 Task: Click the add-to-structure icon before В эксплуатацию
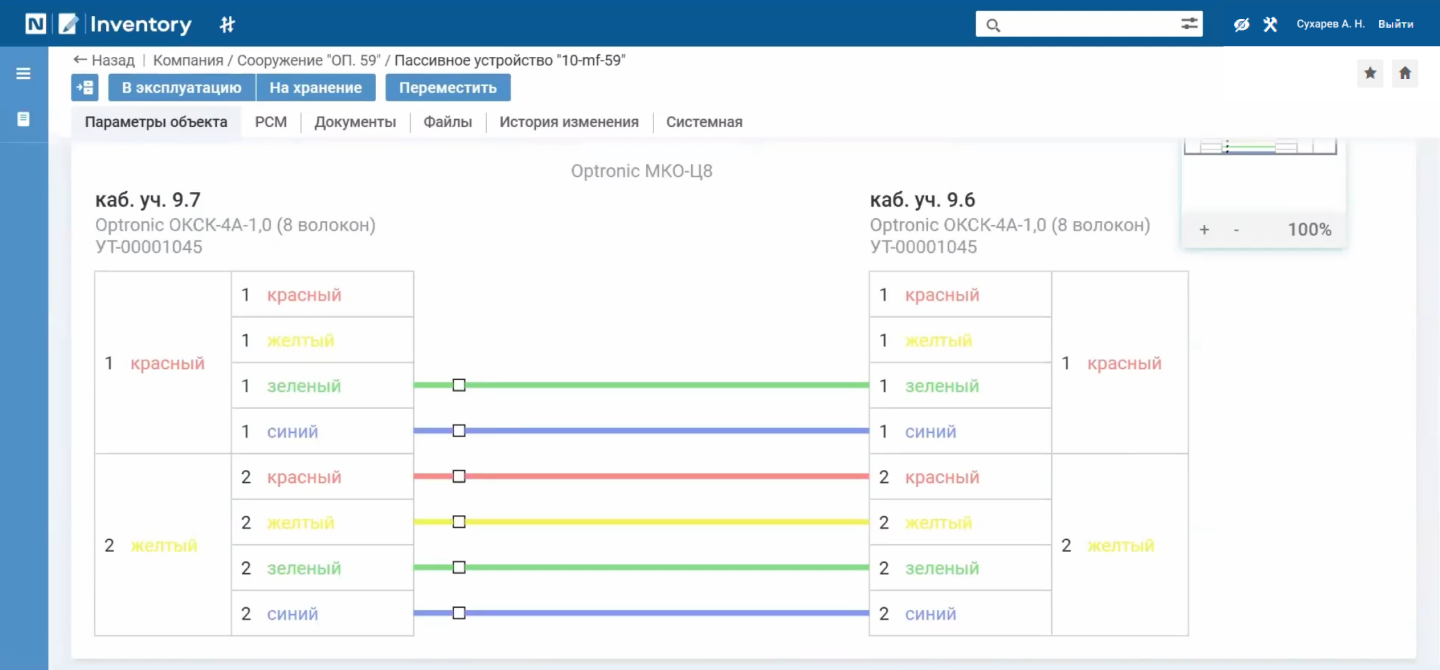pyautogui.click(x=85, y=88)
